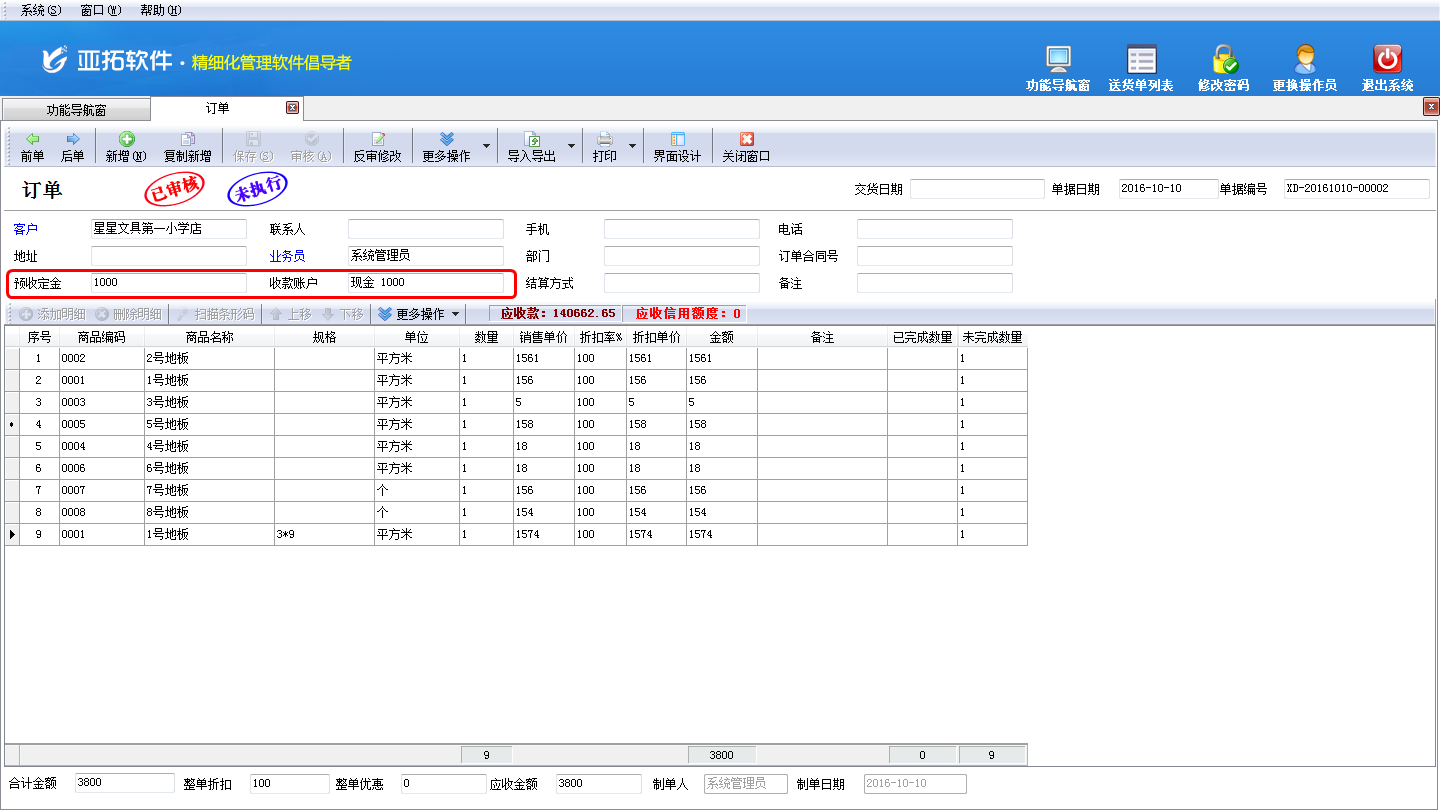
Task: Click the 预收定金 input field
Action: 168,283
